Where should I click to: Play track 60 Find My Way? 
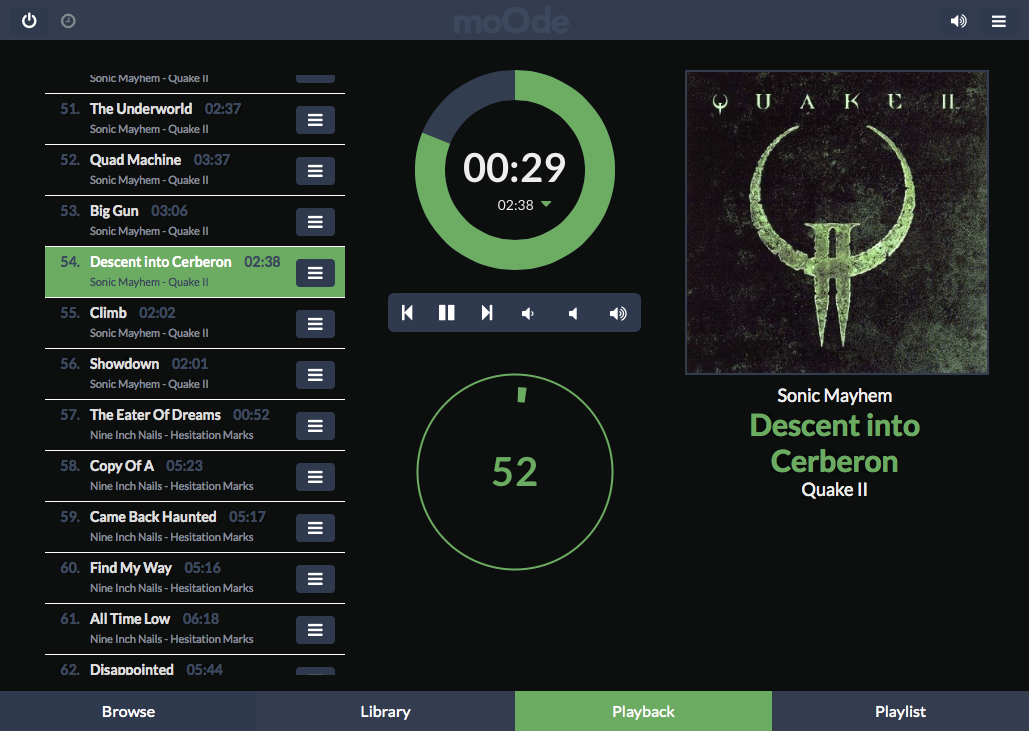click(195, 577)
